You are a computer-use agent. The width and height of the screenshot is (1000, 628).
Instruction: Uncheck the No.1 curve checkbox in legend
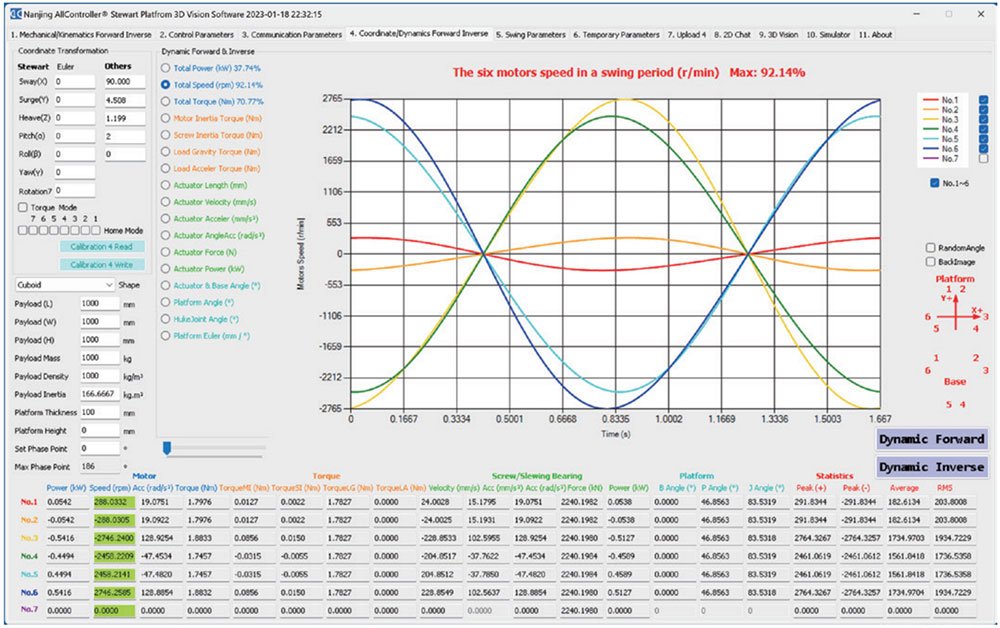click(x=982, y=100)
